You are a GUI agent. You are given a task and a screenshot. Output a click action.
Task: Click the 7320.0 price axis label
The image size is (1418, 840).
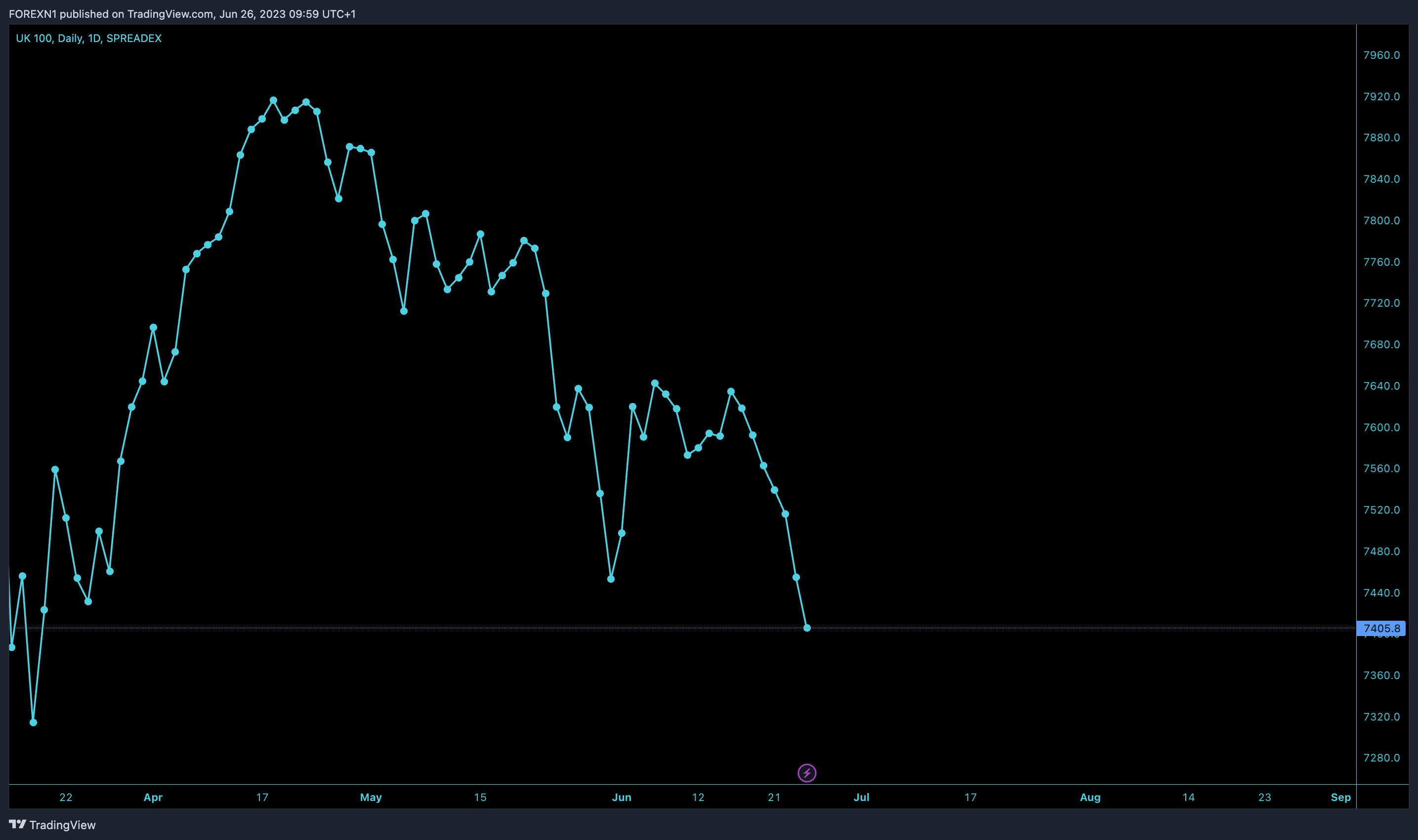pyautogui.click(x=1381, y=717)
